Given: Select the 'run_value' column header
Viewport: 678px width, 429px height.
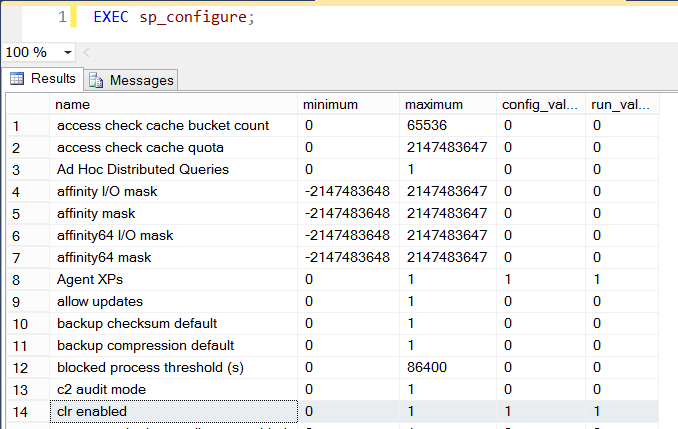Looking at the screenshot, I should tap(622, 104).
